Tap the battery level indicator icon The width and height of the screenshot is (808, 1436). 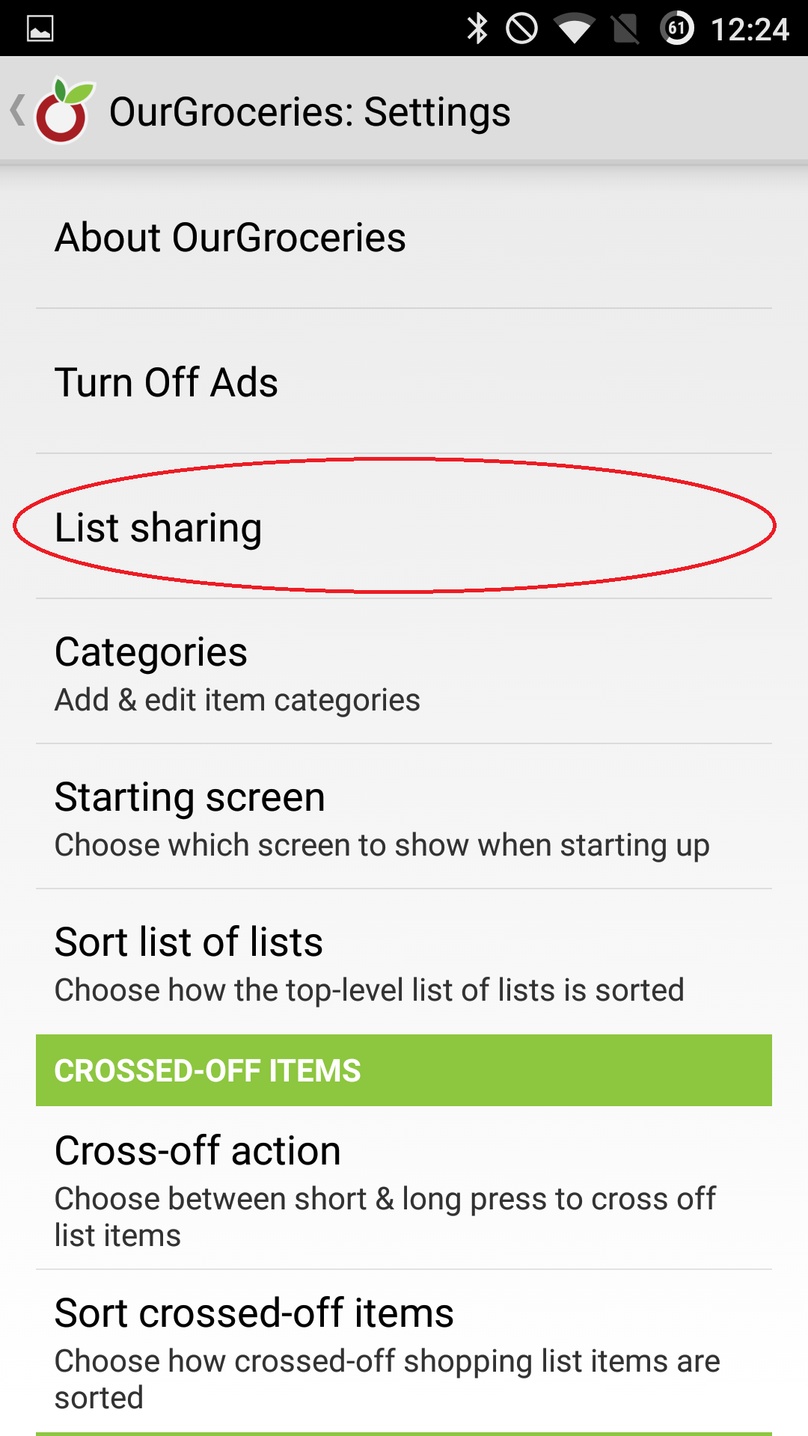[x=677, y=29]
